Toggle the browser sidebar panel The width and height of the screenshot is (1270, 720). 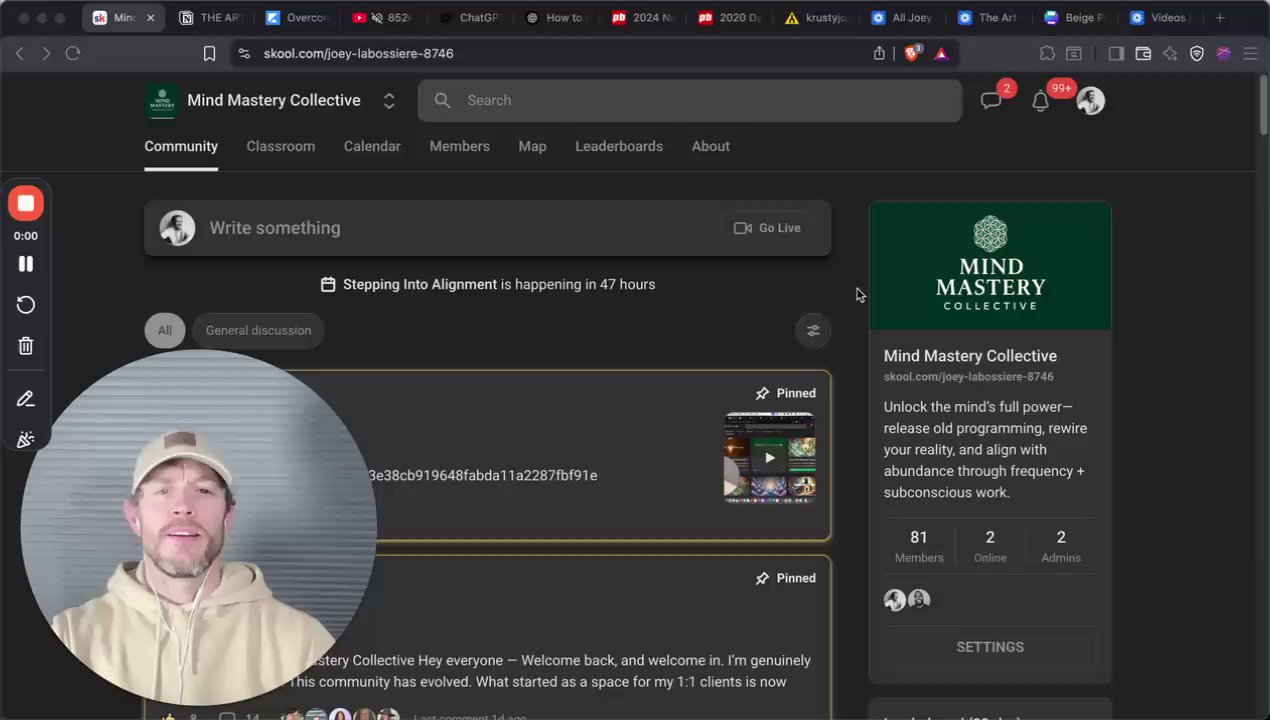click(x=1116, y=53)
